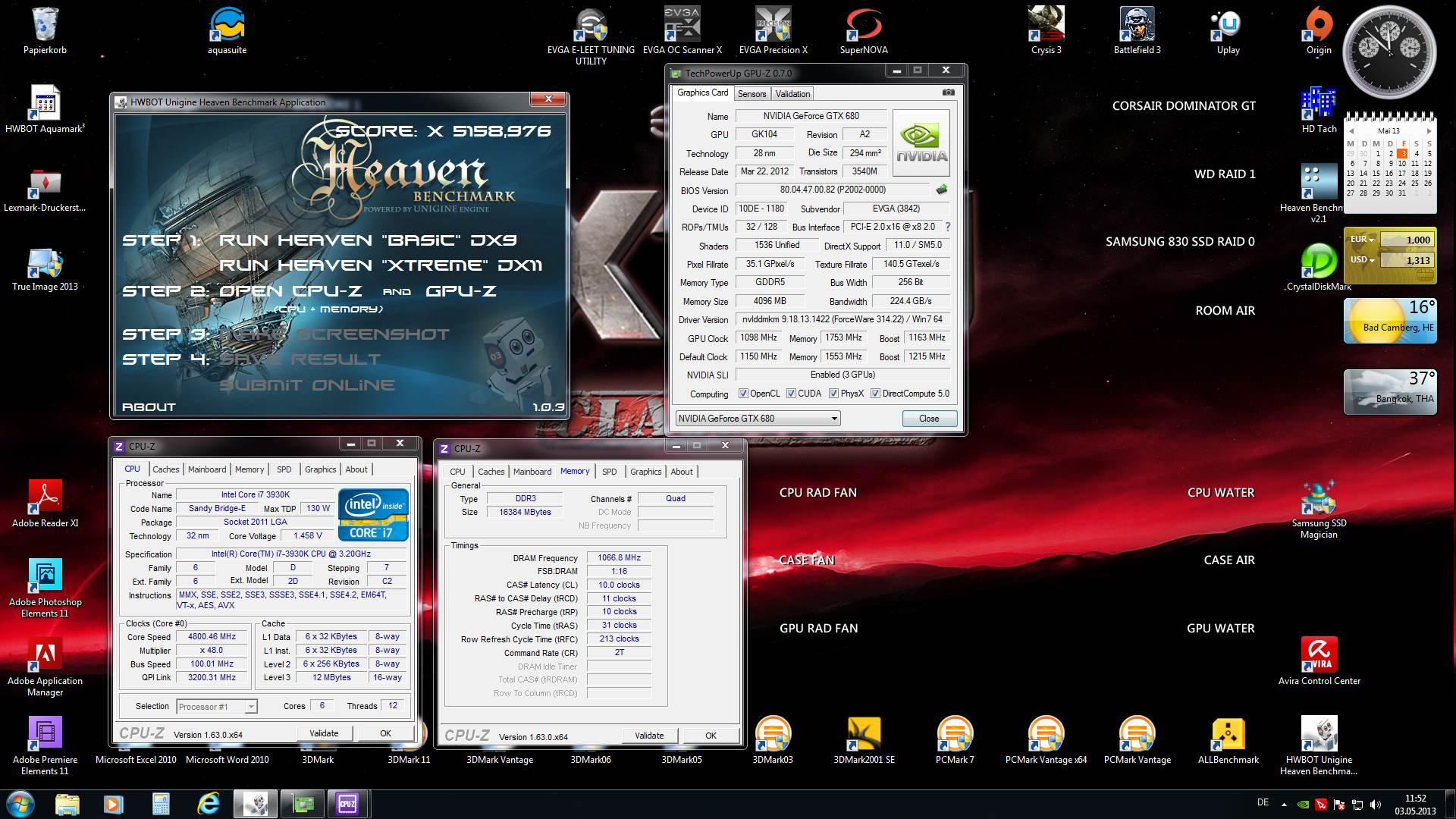The width and height of the screenshot is (1456, 819).
Task: Go to next month in calendar gadget
Action: (1429, 131)
